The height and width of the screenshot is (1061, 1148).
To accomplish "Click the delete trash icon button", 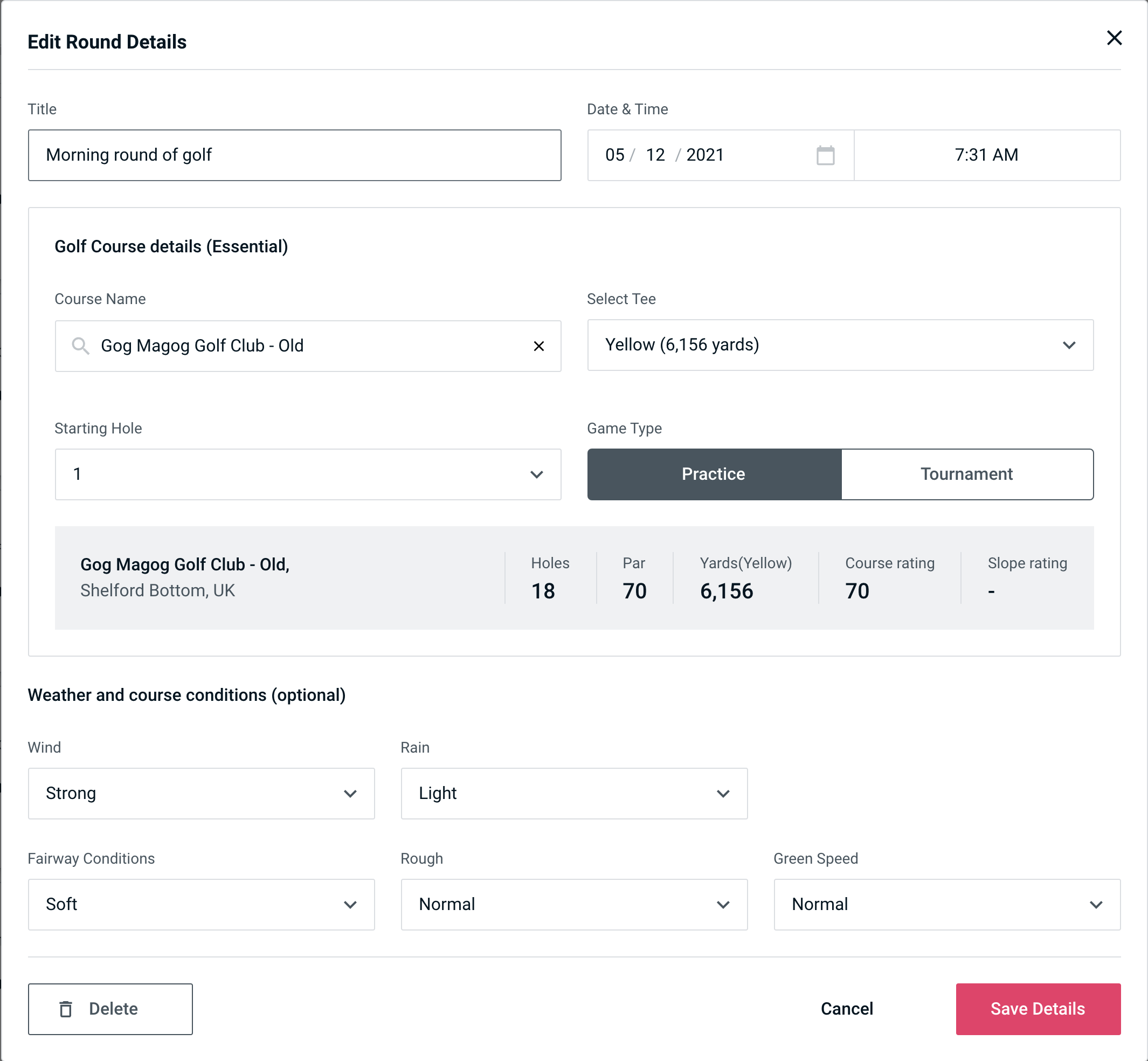I will pyautogui.click(x=68, y=1008).
